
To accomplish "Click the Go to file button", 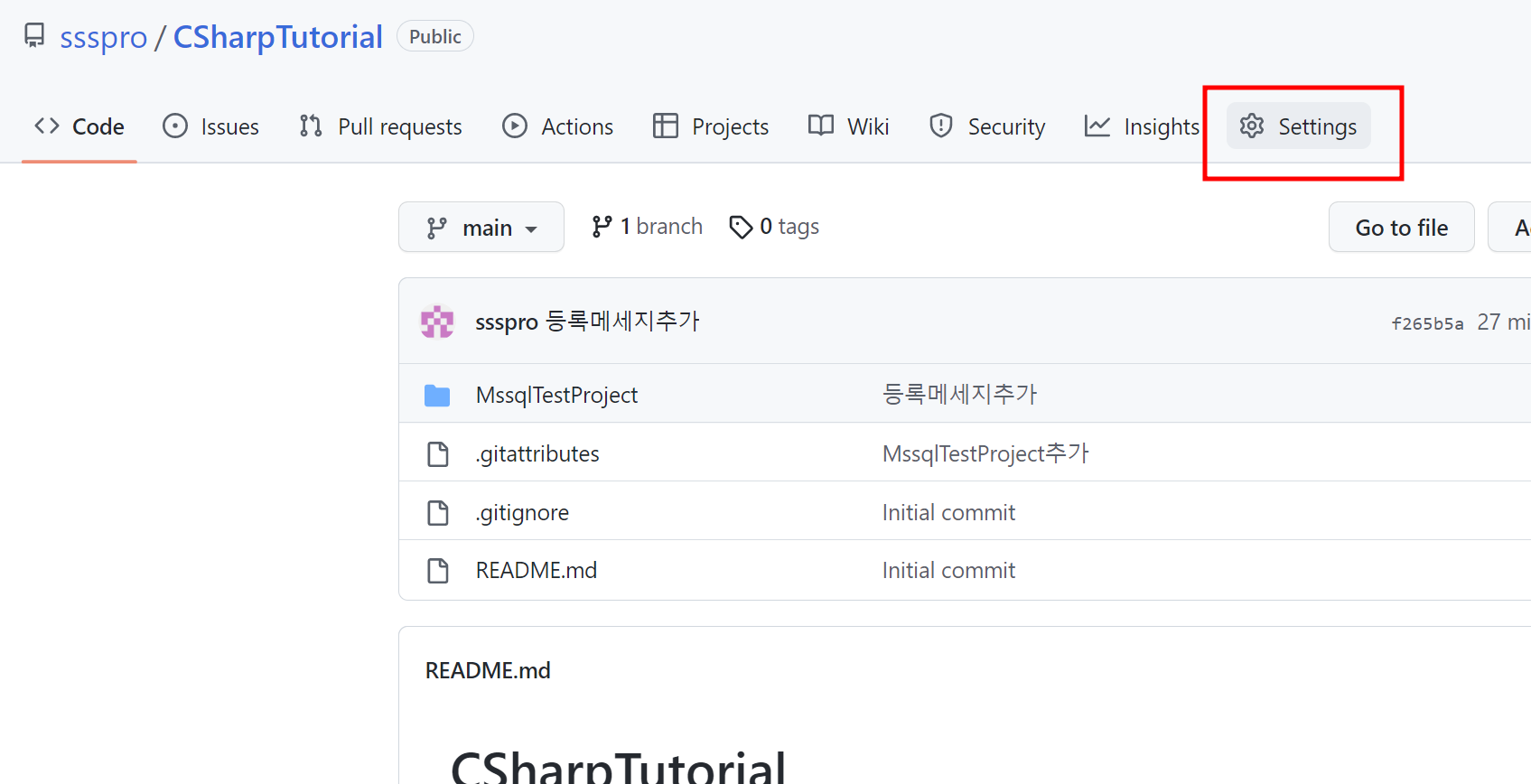I will (x=1402, y=227).
